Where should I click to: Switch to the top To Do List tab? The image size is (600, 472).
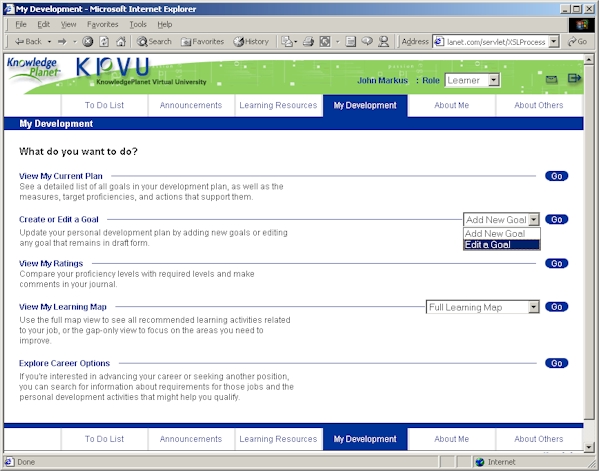tap(104, 105)
